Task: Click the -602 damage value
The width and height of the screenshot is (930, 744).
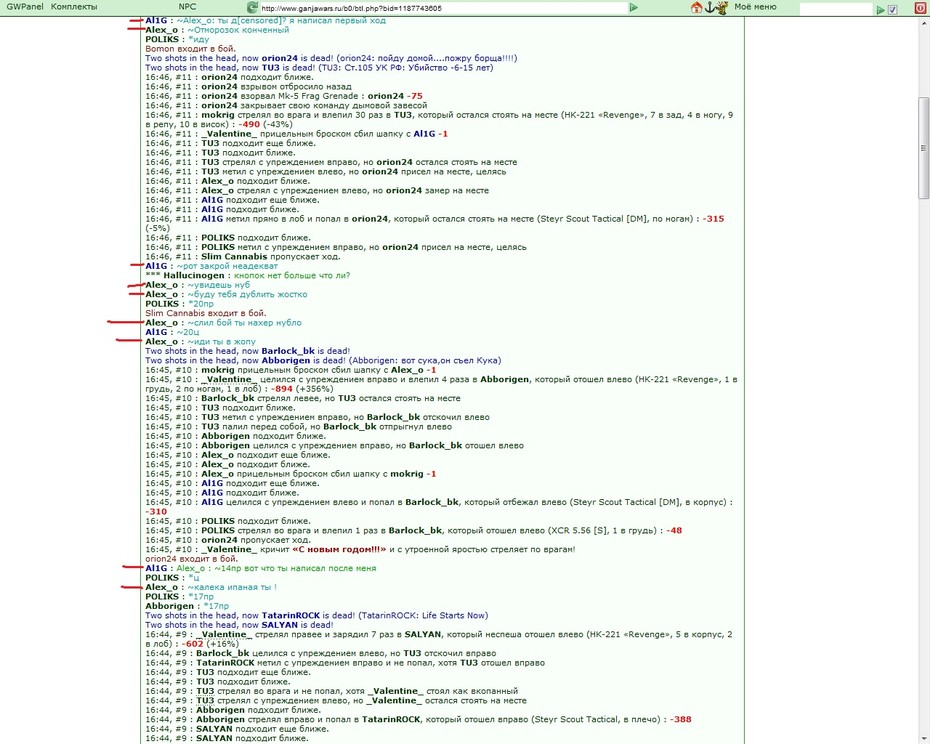Action: (x=192, y=644)
